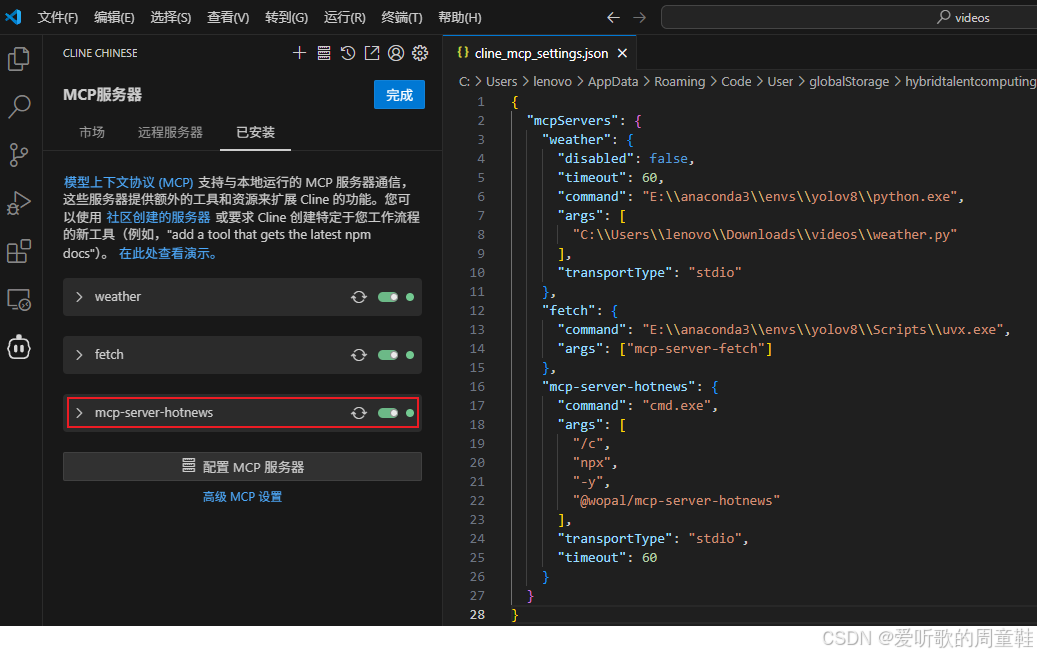This screenshot has width=1037, height=656.
Task: Toggle the fetch server switch
Action: (388, 355)
